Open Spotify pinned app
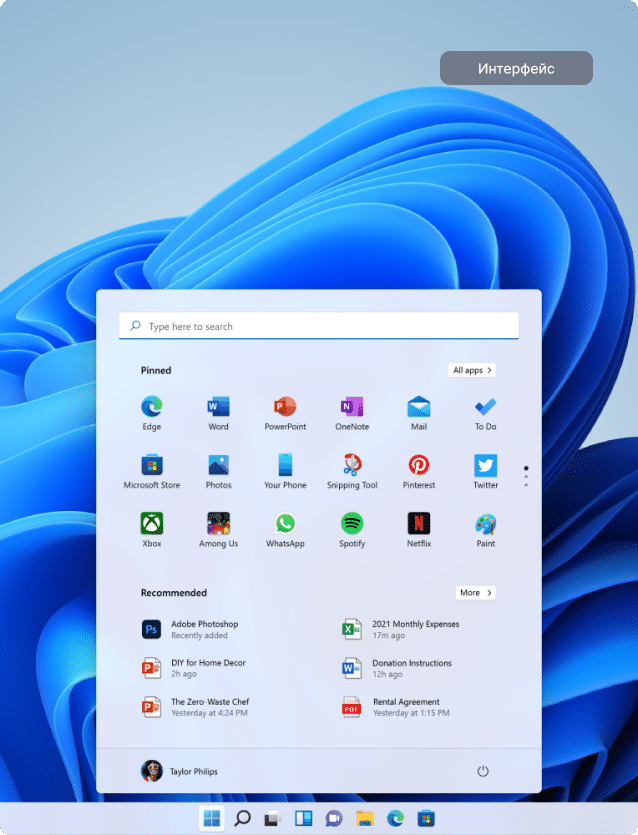This screenshot has width=638, height=835. click(352, 530)
